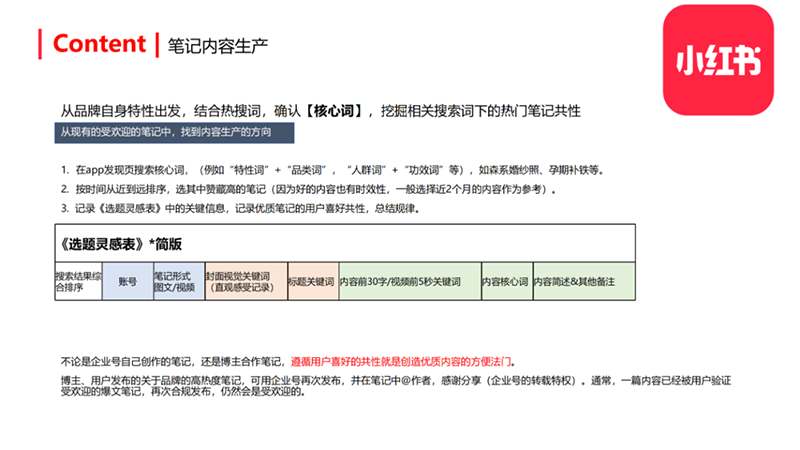Click the red highlighted sentence 遵循用户喜好的共性
800x450 pixels.
pos(401,362)
